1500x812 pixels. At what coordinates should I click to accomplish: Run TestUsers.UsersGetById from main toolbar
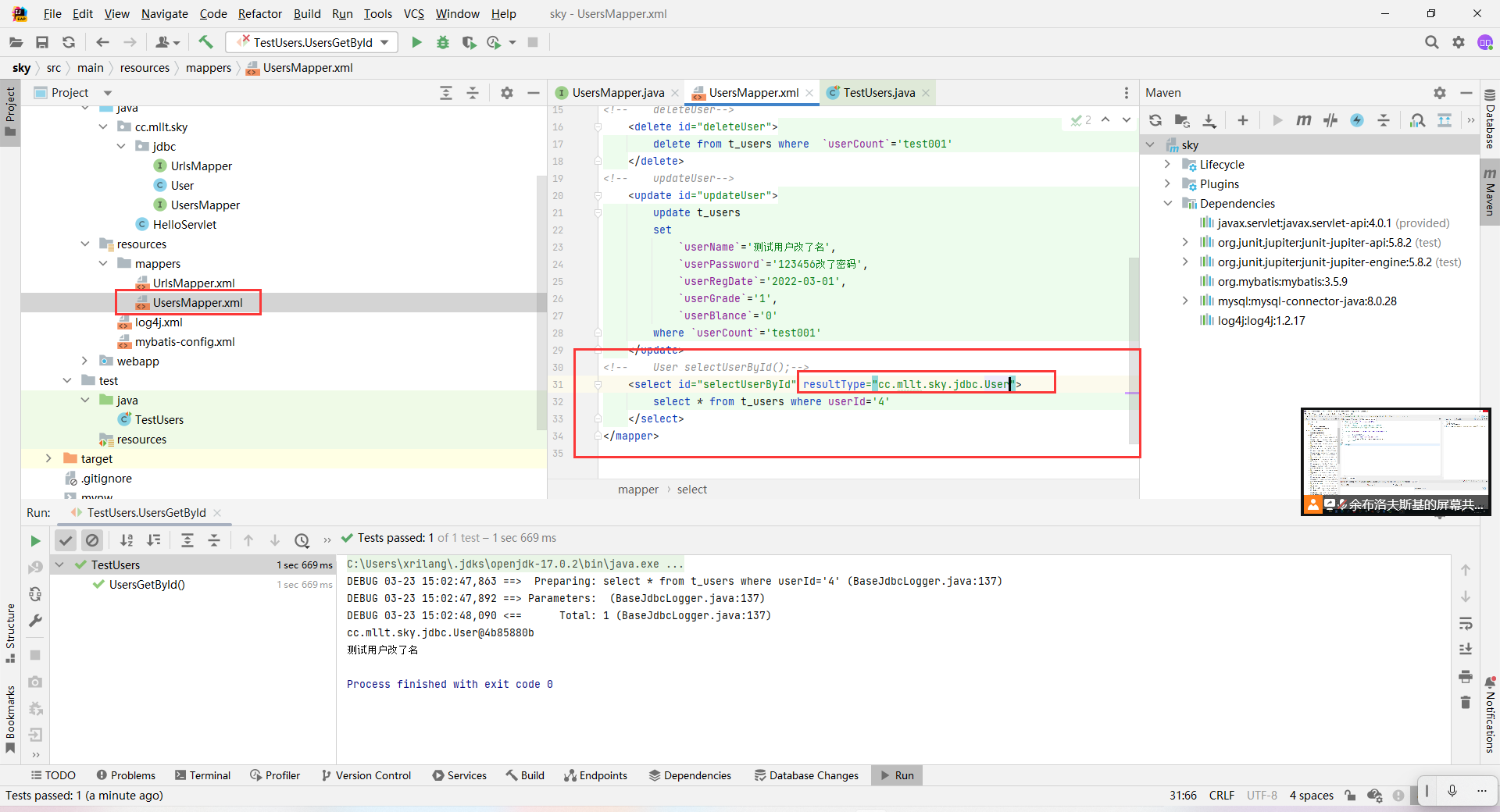(416, 42)
